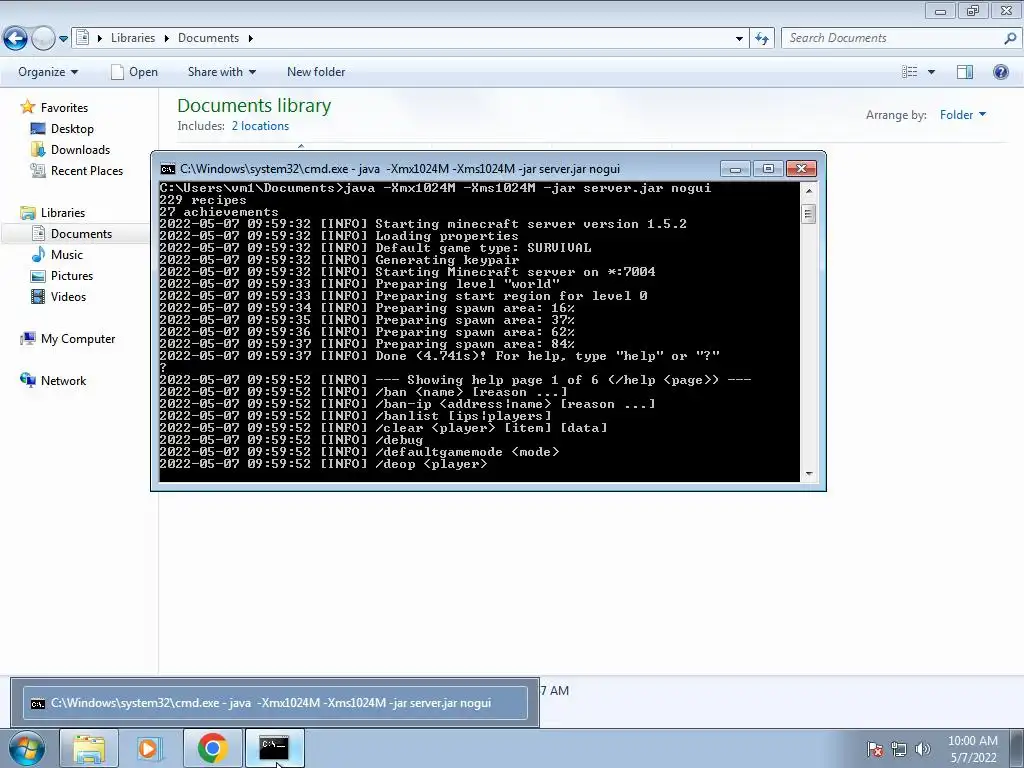The height and width of the screenshot is (768, 1024).
Task: Open the Videos library
Action: tap(68, 296)
